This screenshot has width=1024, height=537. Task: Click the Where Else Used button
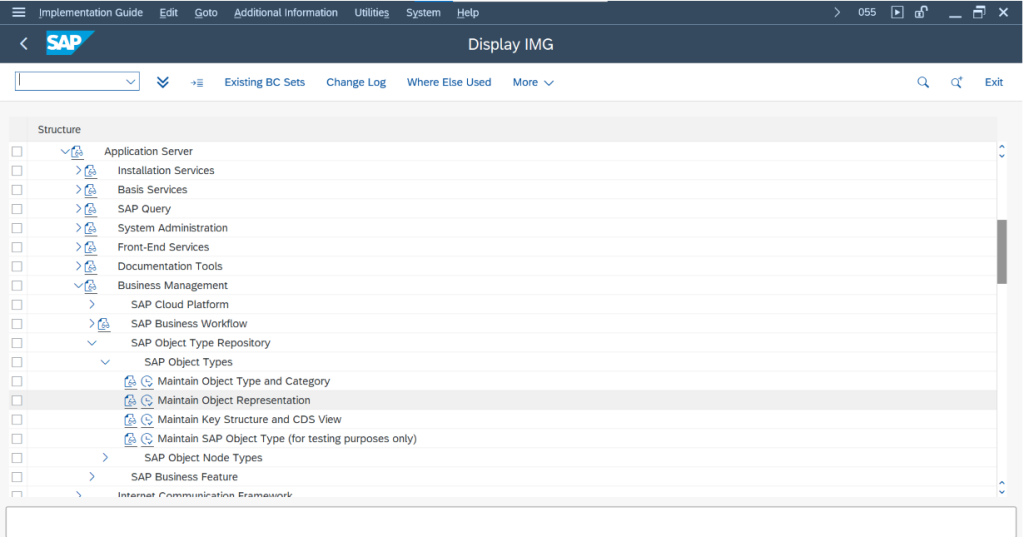pyautogui.click(x=449, y=82)
